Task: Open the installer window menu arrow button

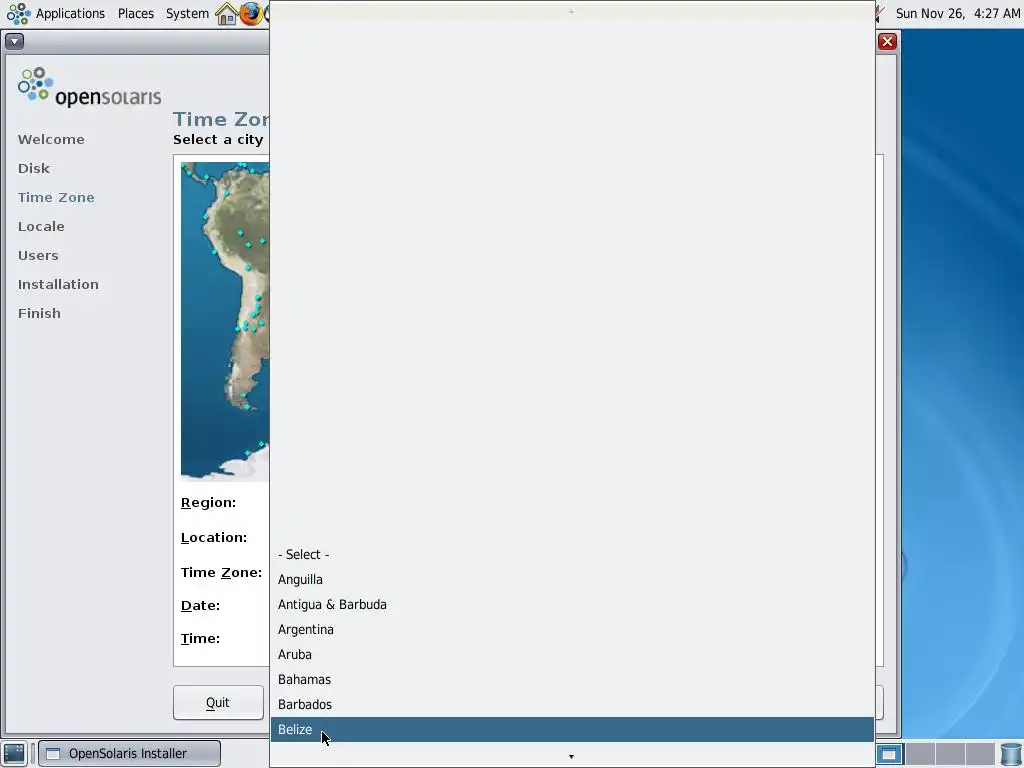Action: [x=14, y=41]
